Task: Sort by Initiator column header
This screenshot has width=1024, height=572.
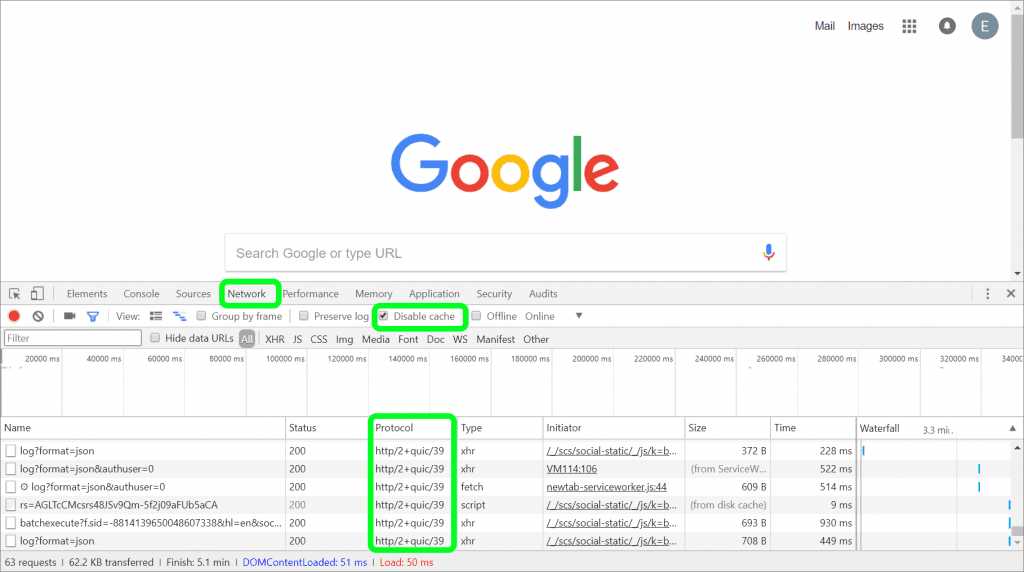Action: (614, 428)
